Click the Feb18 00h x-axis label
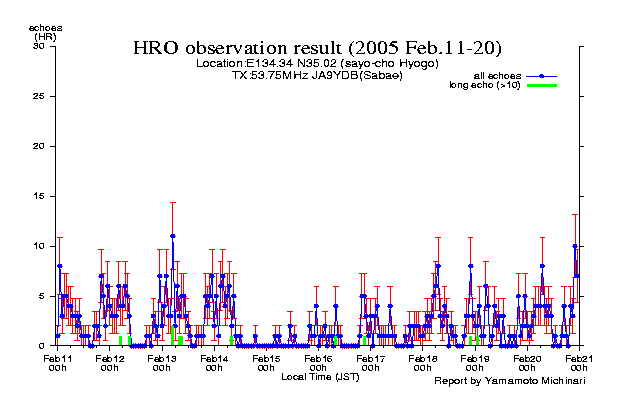Image resolution: width=640 pixels, height=400 pixels. (x=423, y=362)
